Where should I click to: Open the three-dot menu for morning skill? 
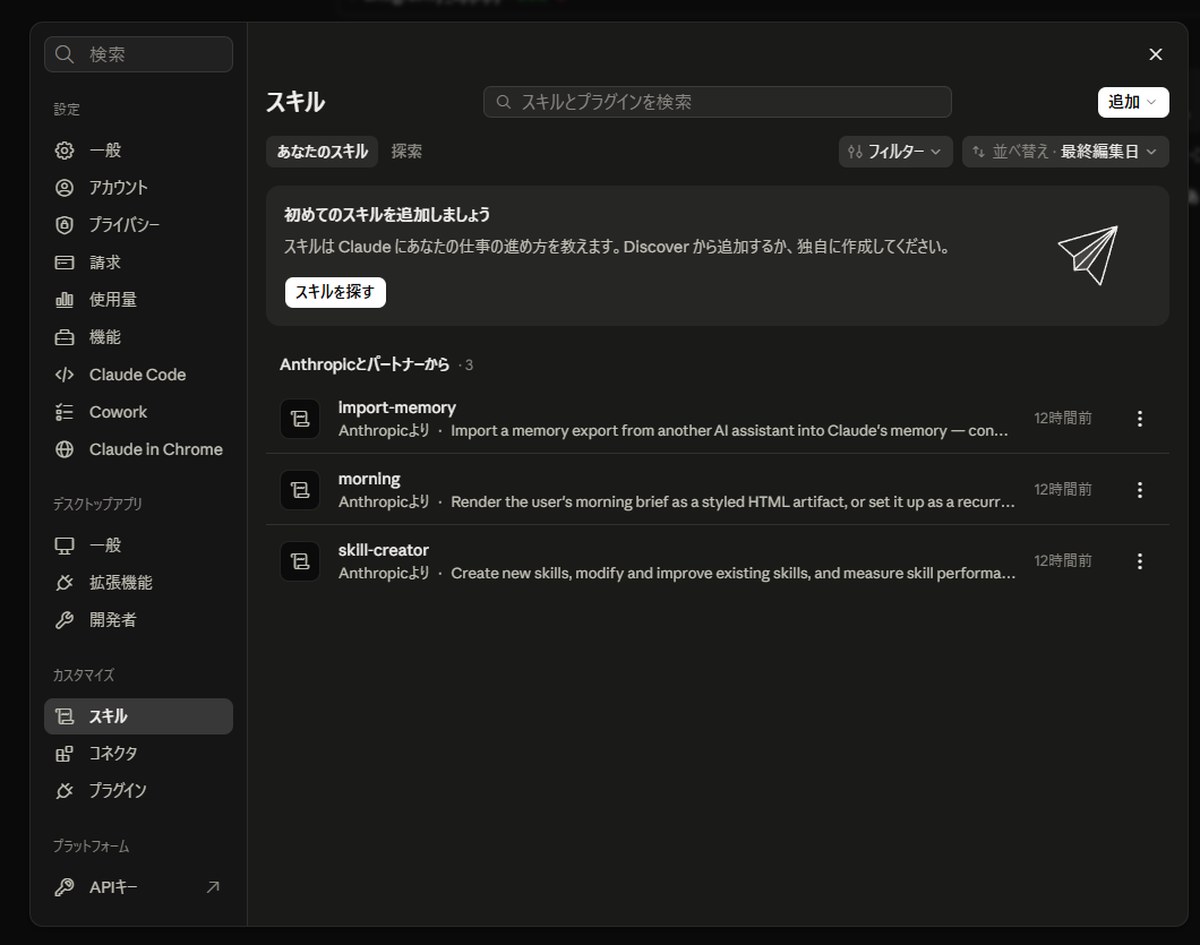(x=1140, y=490)
